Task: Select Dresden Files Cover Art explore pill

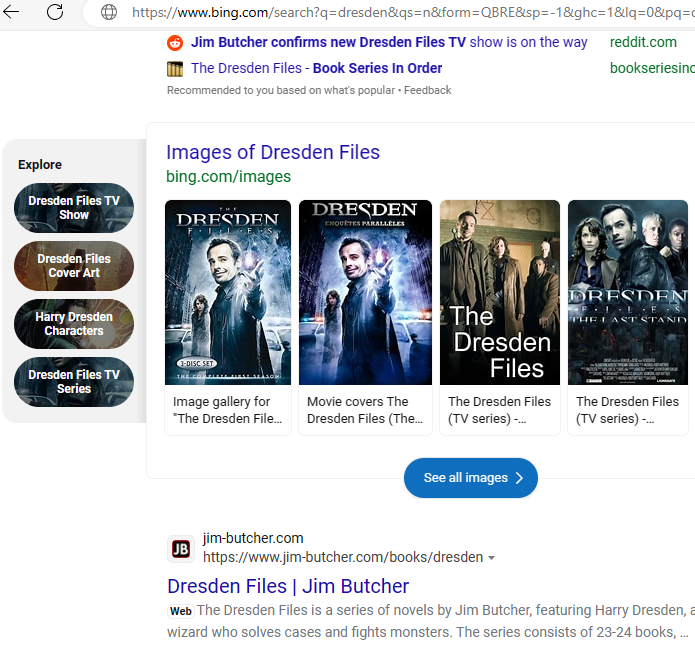Action: (x=74, y=266)
